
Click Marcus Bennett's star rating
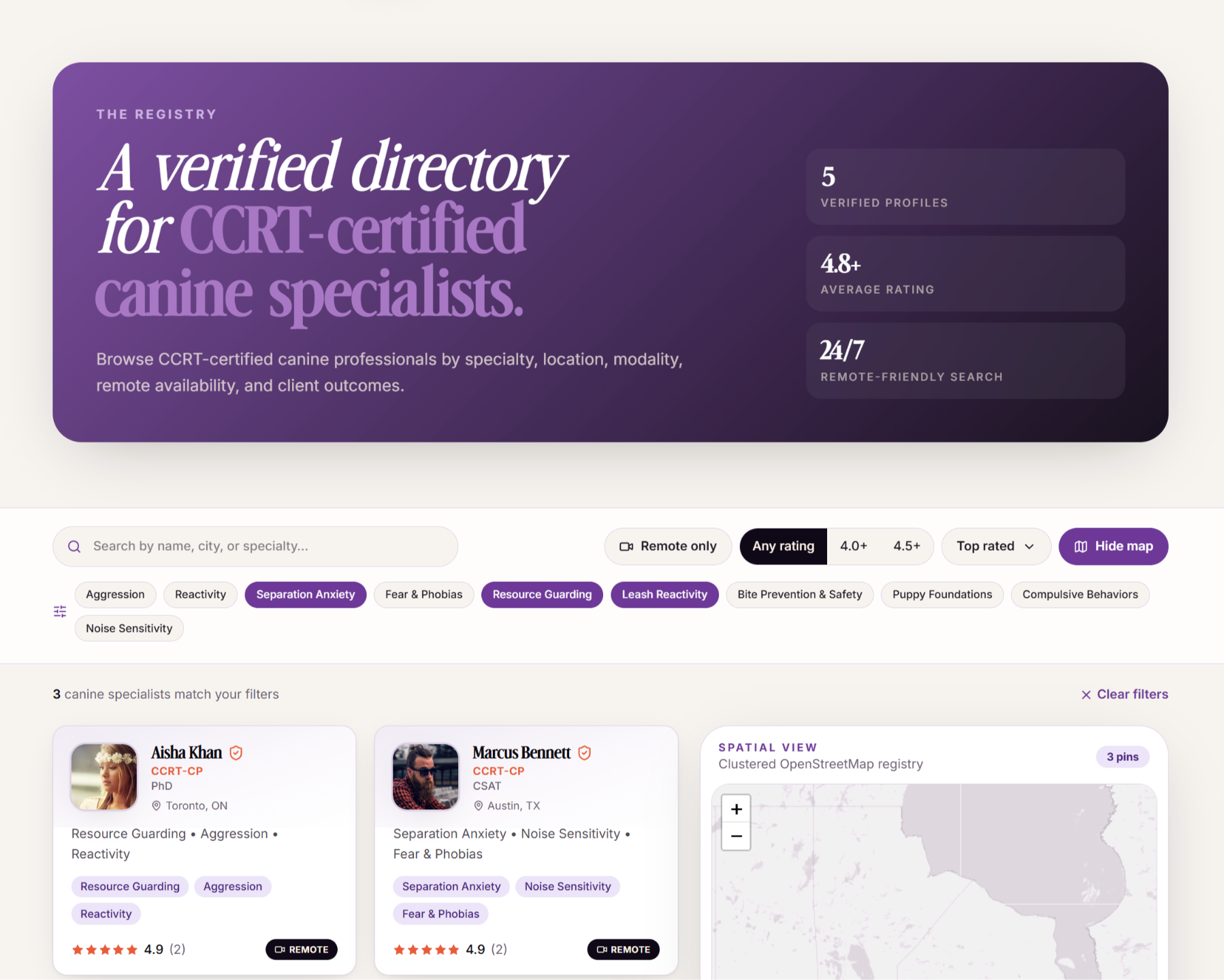427,949
